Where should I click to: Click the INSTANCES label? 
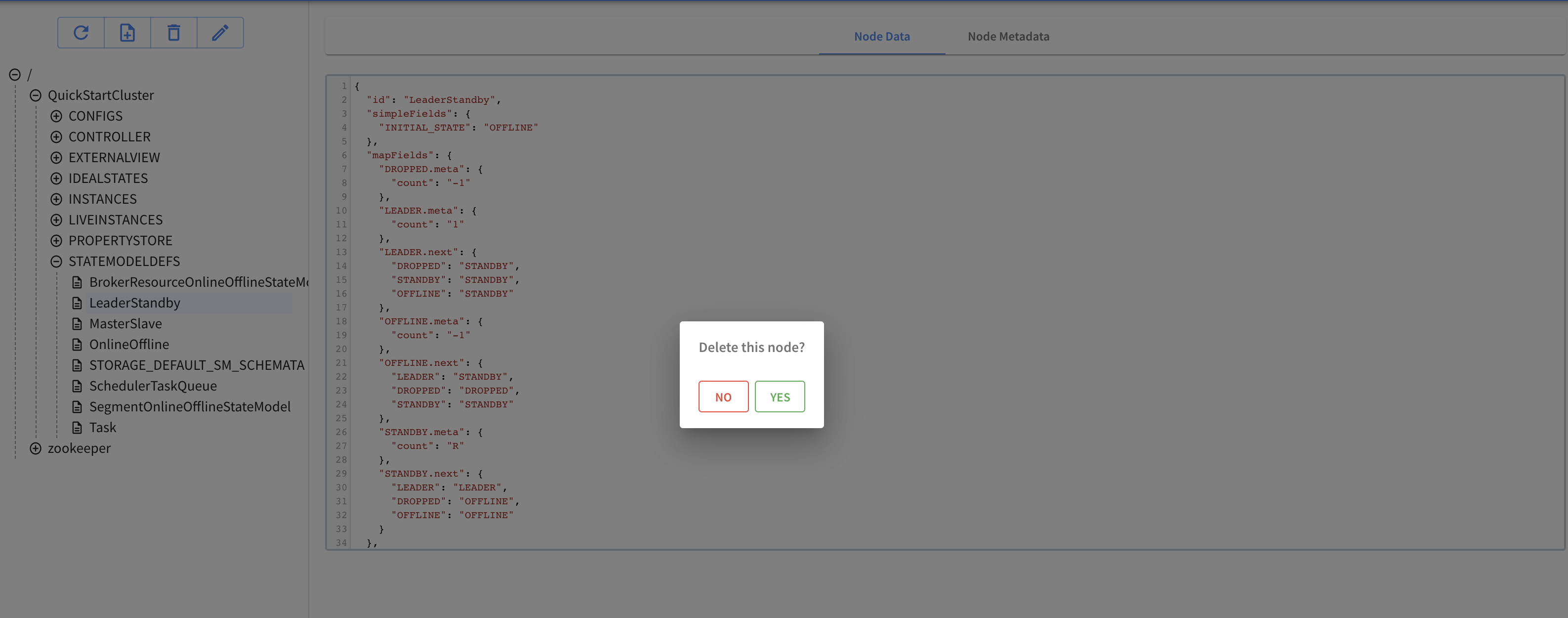pyautogui.click(x=103, y=199)
